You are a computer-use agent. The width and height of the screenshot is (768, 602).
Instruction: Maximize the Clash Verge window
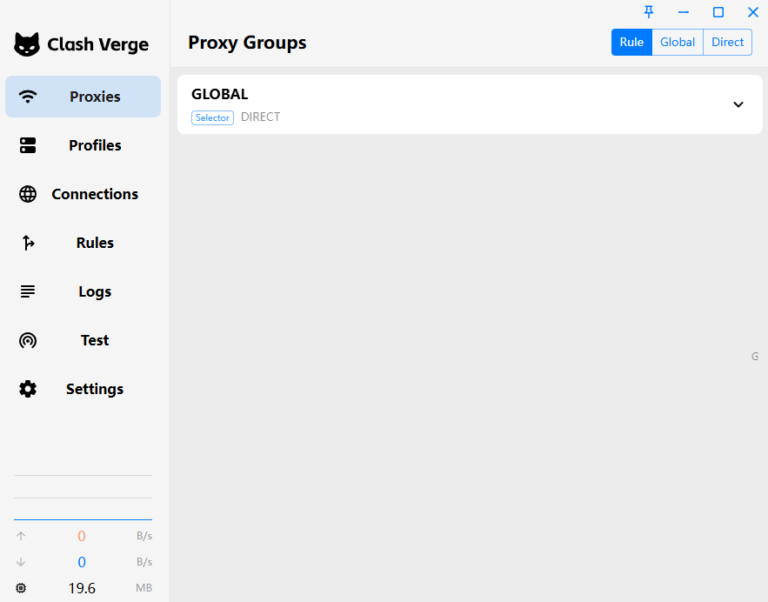[718, 12]
